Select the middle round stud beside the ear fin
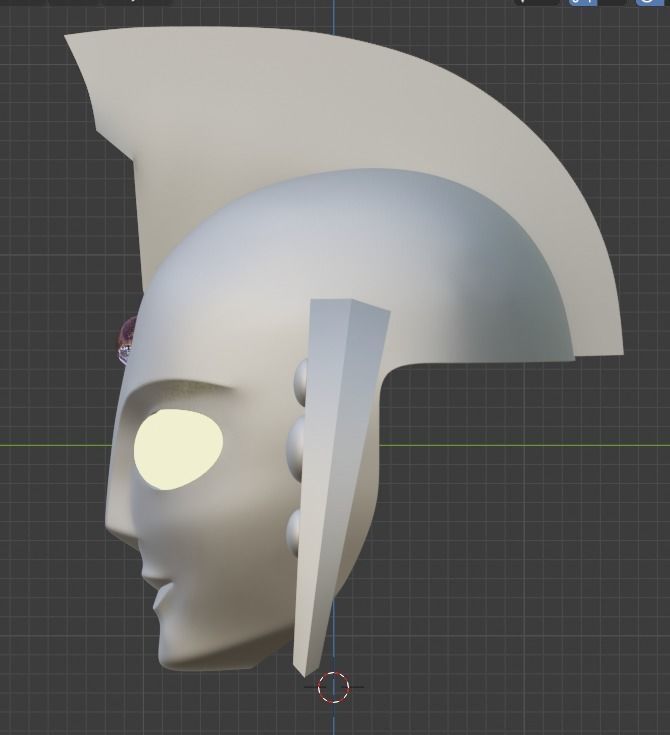670x735 pixels. (x=296, y=448)
